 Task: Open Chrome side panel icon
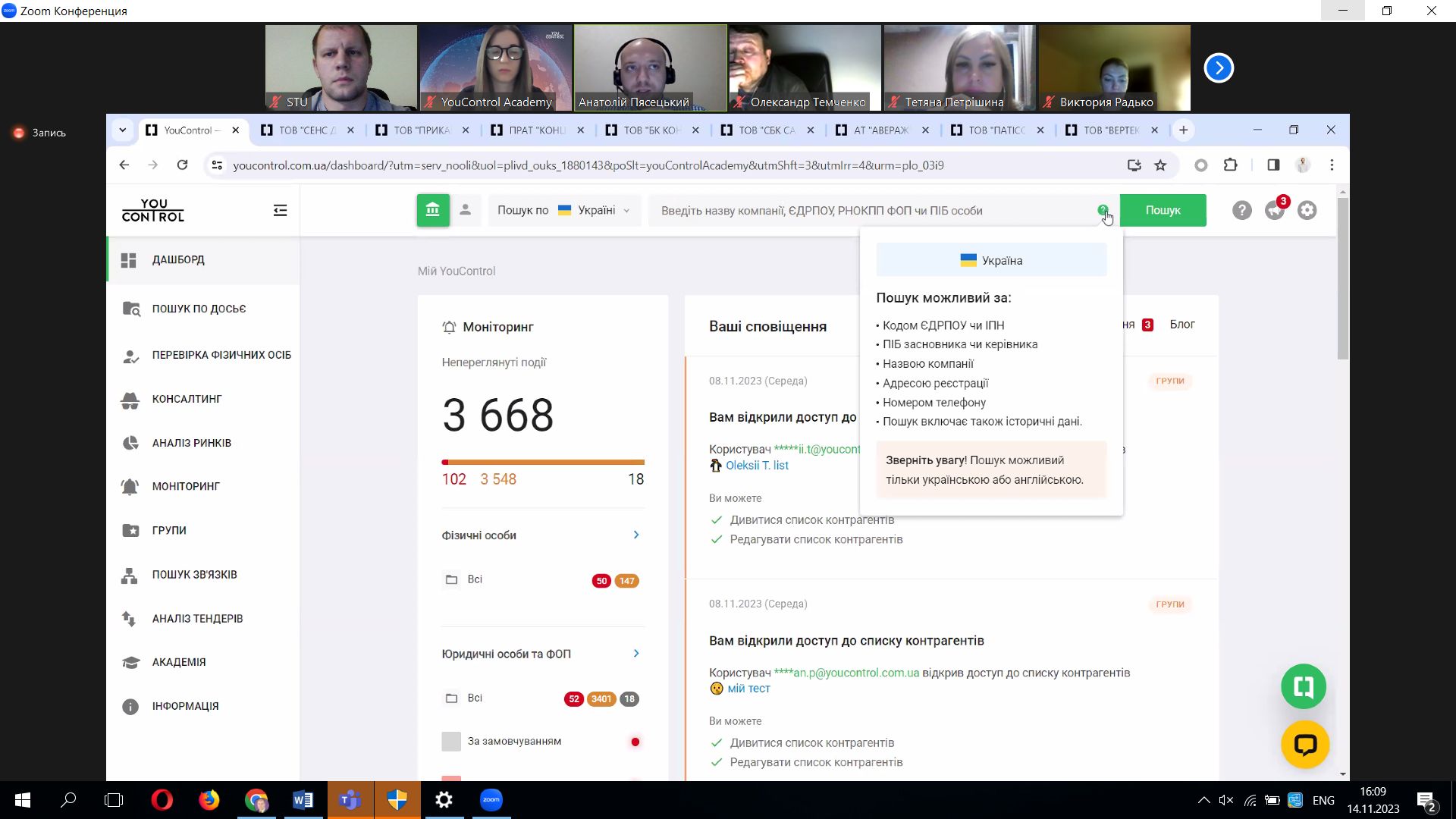tap(1273, 165)
